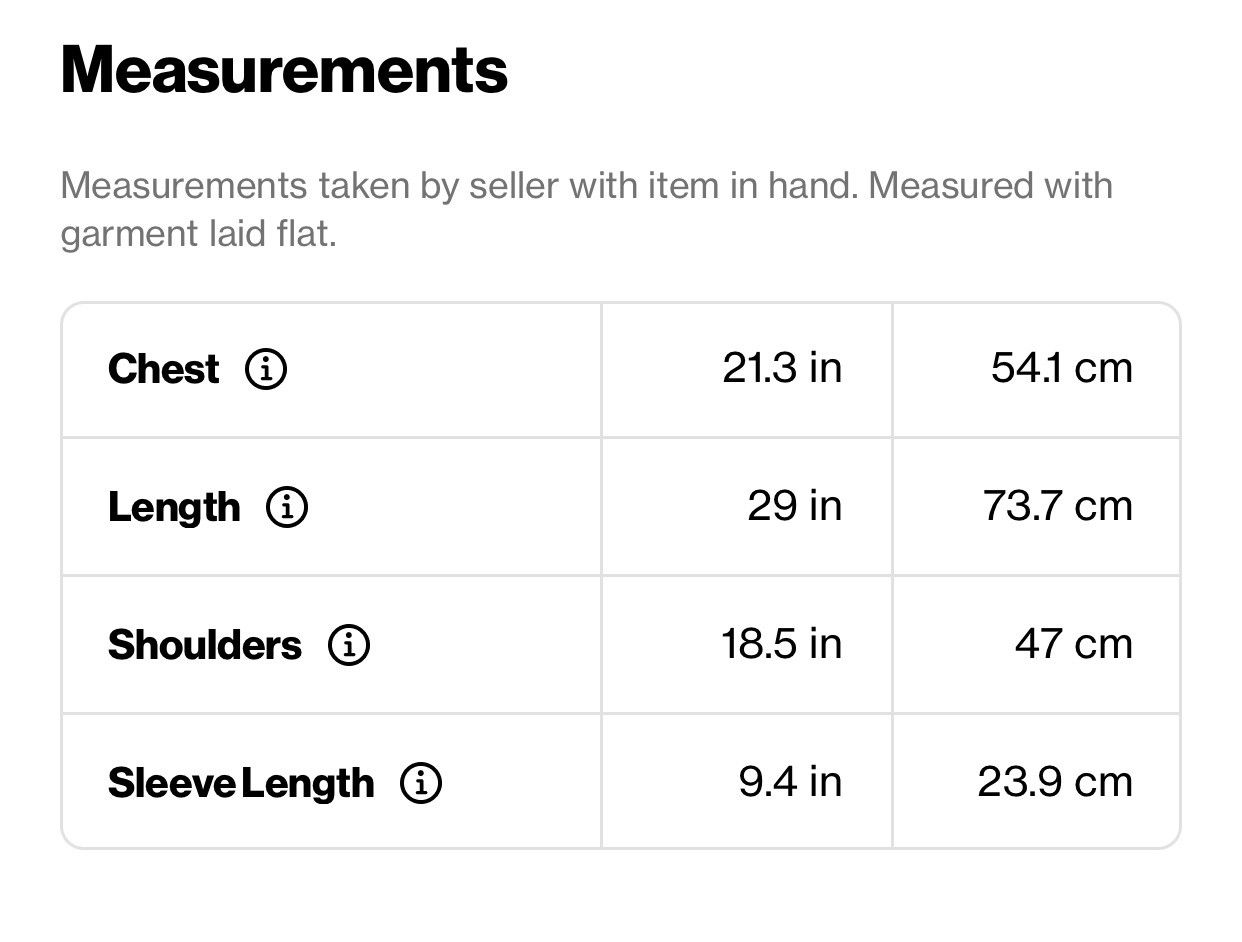Click the 21.3 in chest value
1242x942 pixels.
[782, 368]
